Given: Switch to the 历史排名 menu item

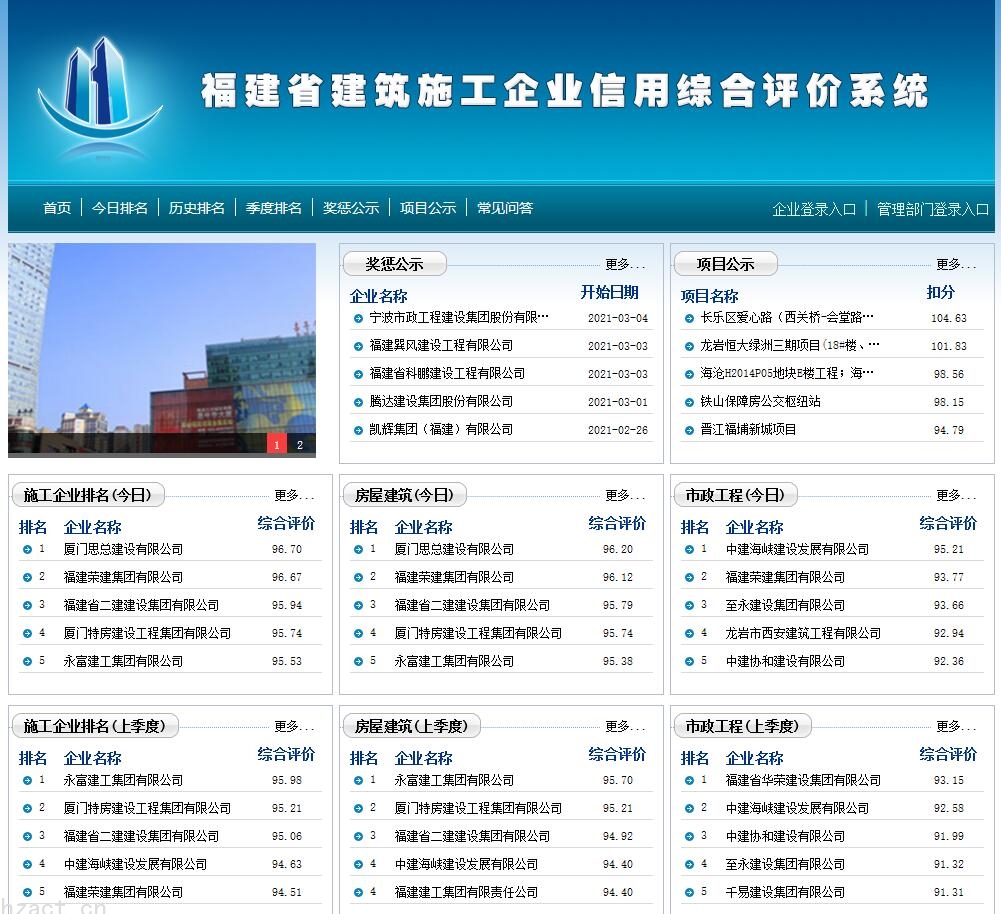Looking at the screenshot, I should (197, 207).
